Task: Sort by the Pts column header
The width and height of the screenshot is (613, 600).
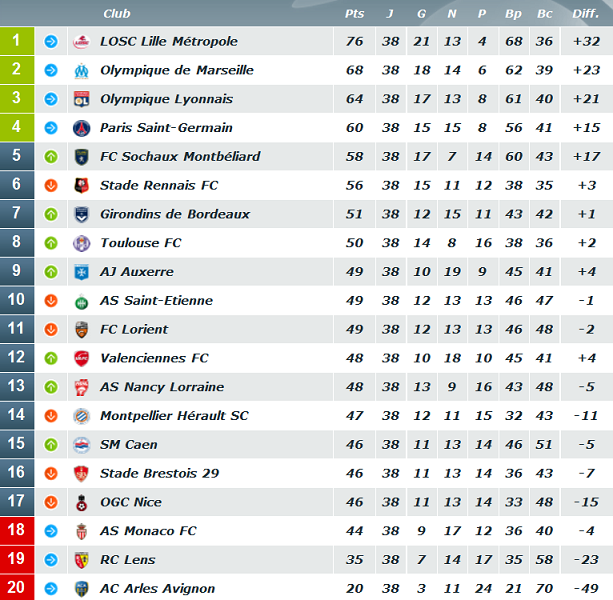Action: [x=354, y=14]
